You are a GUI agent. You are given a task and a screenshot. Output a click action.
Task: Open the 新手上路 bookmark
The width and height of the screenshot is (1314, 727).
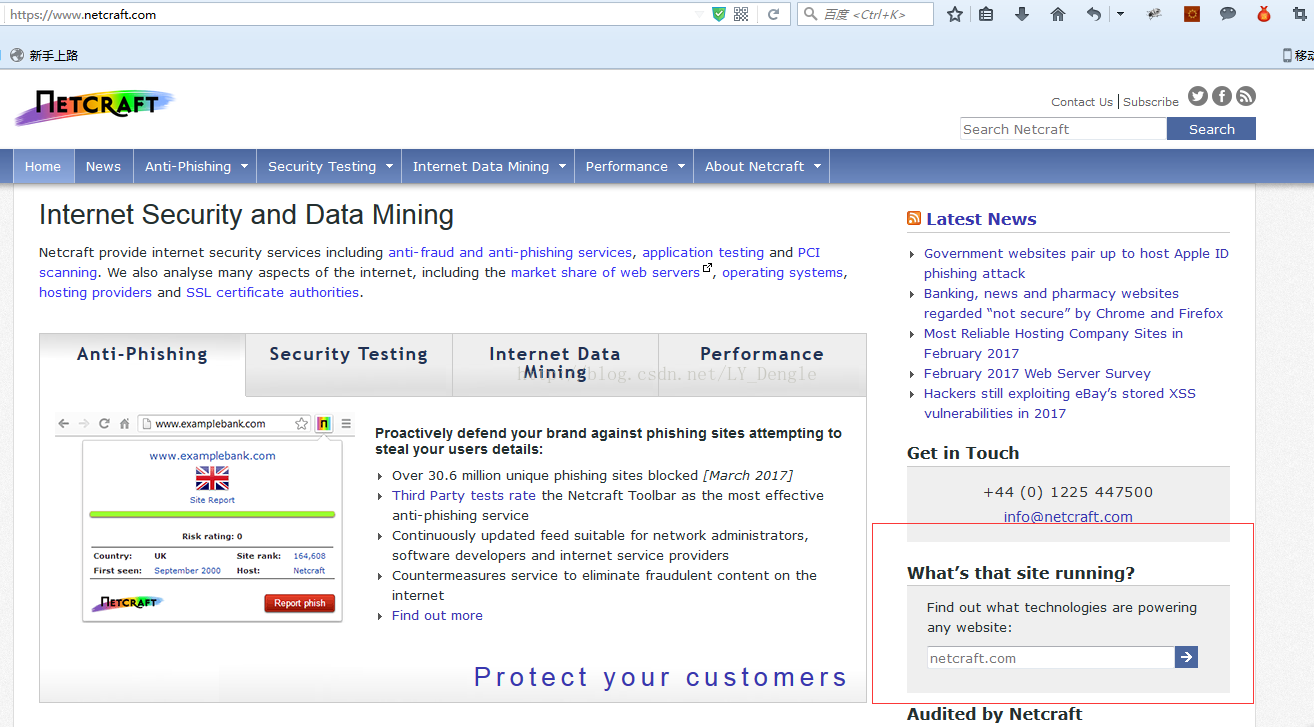[44, 56]
